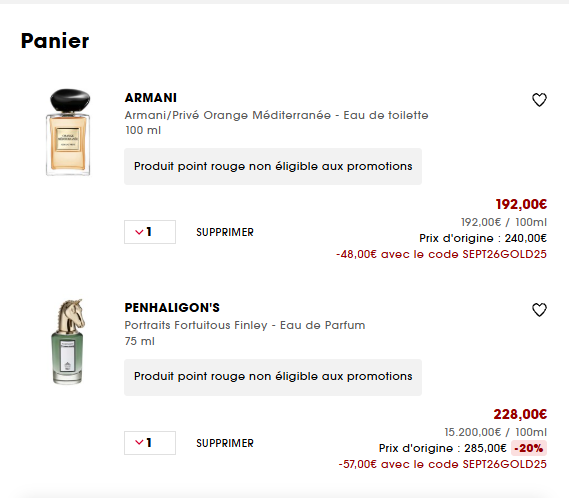Click the -57,00€ SEPT26GOLD25 code text
This screenshot has width=569, height=498.
click(442, 464)
